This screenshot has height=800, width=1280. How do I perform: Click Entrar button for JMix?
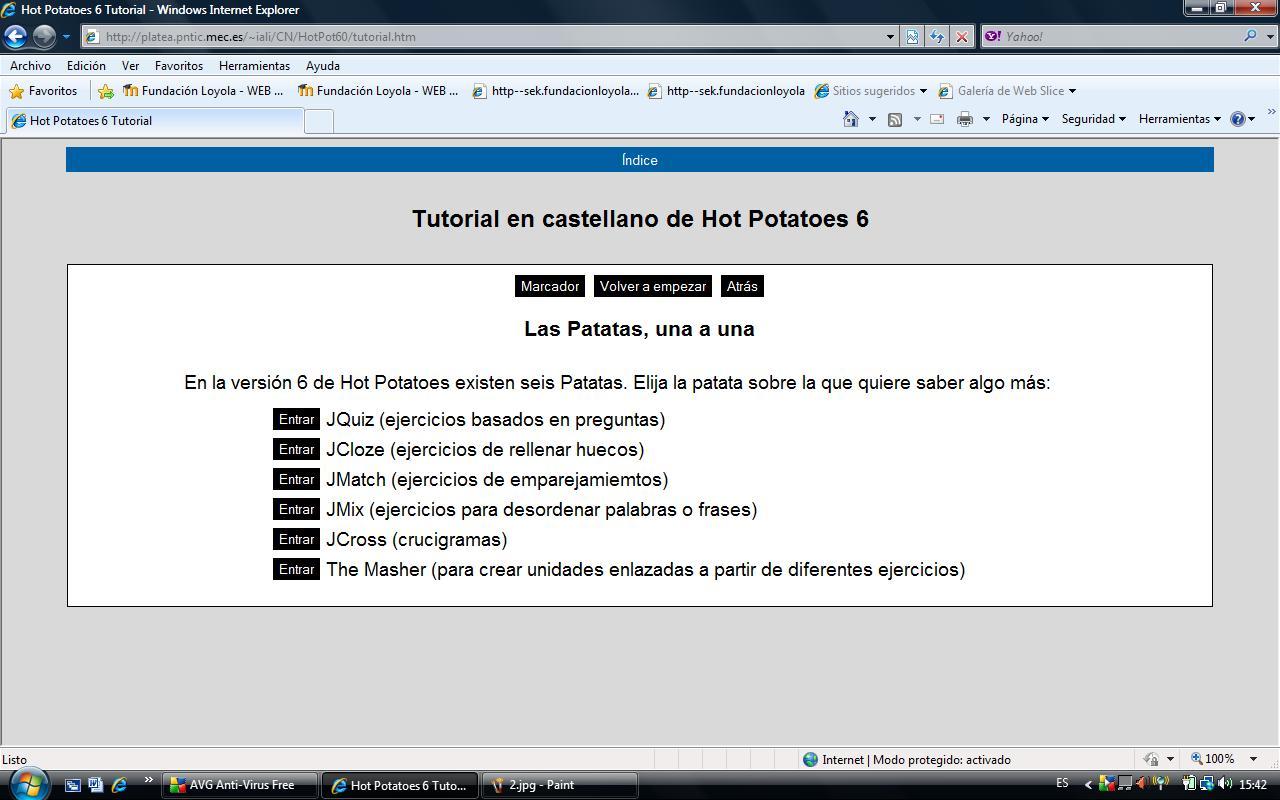click(x=296, y=509)
